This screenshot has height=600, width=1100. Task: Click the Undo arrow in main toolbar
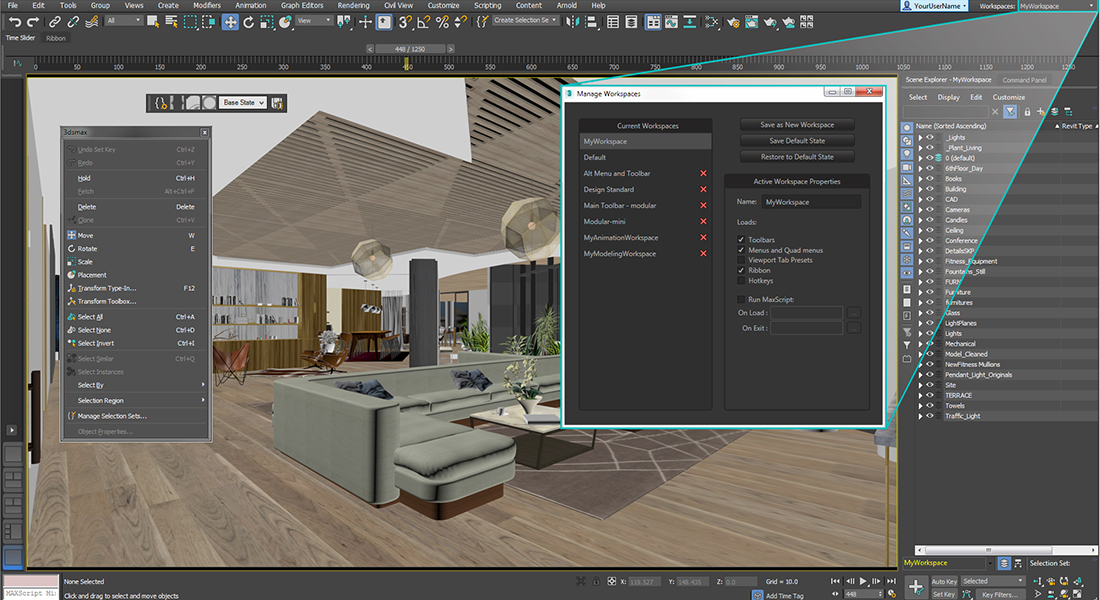(x=14, y=21)
